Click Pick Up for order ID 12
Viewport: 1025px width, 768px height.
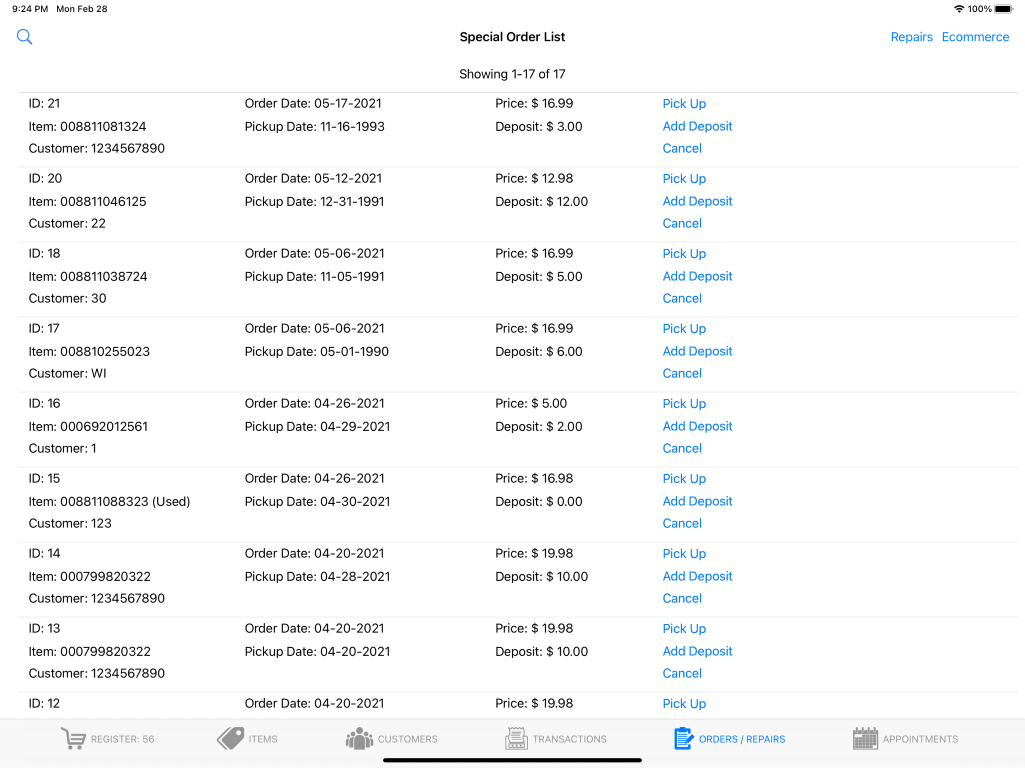(x=684, y=704)
